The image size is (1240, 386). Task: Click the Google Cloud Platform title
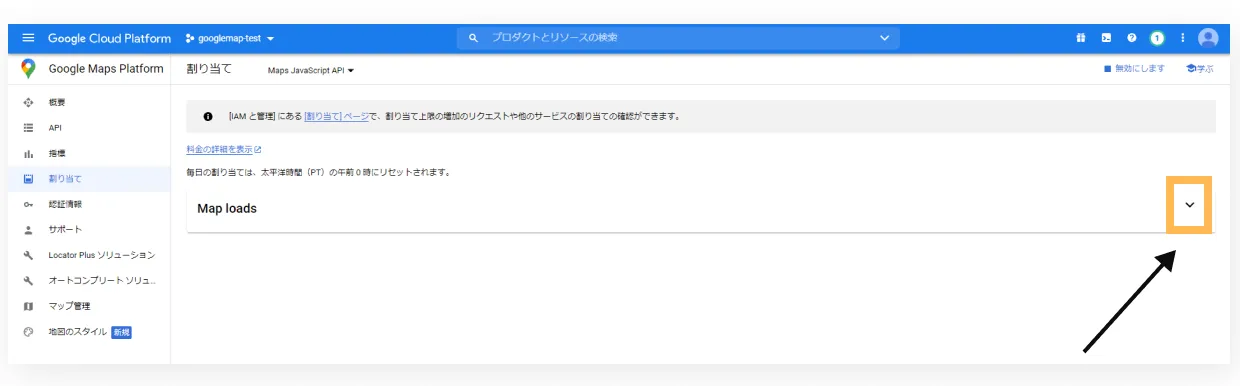click(110, 38)
